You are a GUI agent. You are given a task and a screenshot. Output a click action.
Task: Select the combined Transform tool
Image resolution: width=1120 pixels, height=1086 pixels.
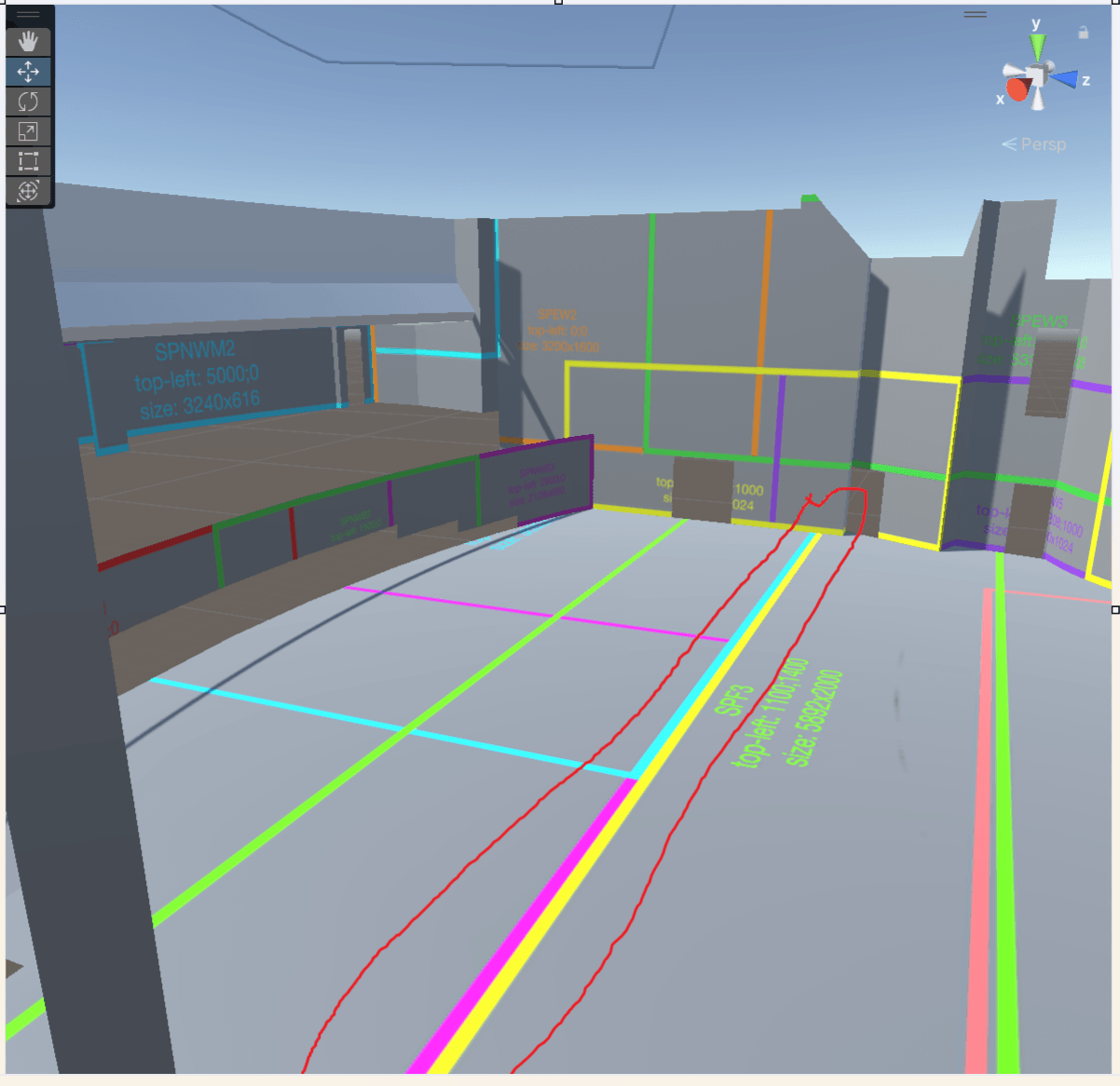pos(28,191)
